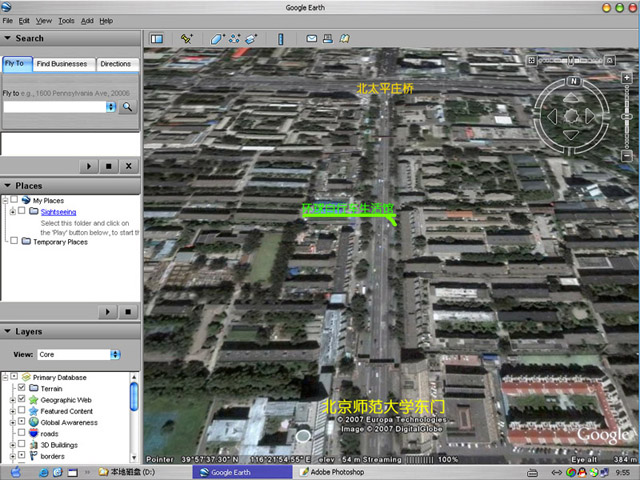This screenshot has height=480, width=640.
Task: Select the Add Polygon tool
Action: coord(217,38)
